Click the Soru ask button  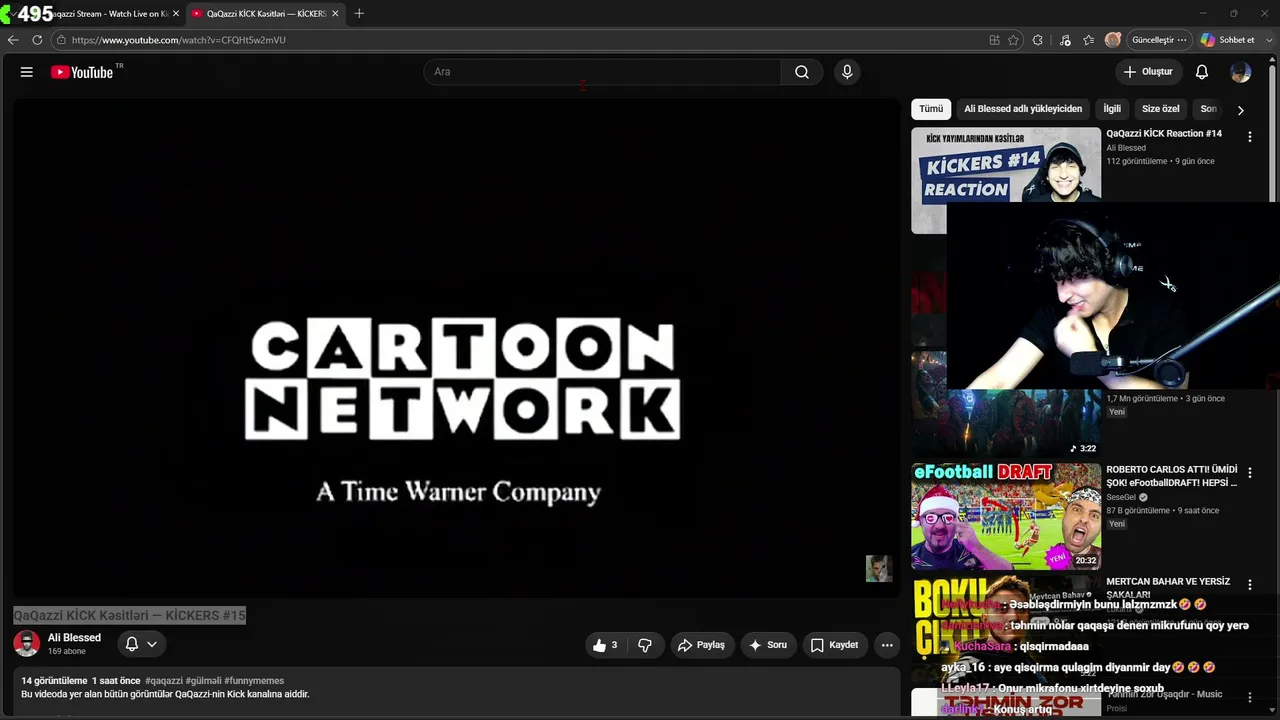pos(768,645)
